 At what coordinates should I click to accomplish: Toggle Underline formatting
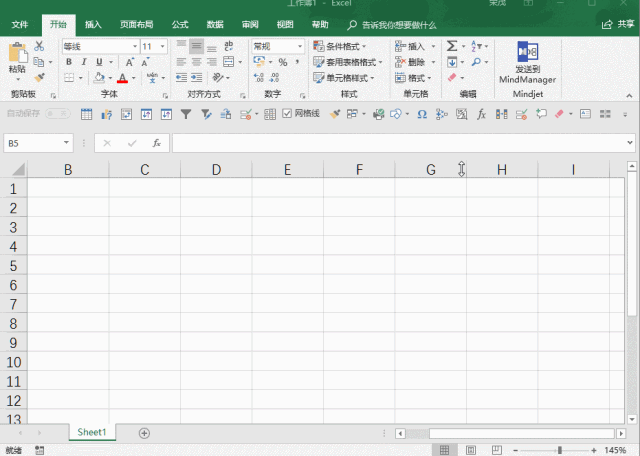[x=99, y=62]
